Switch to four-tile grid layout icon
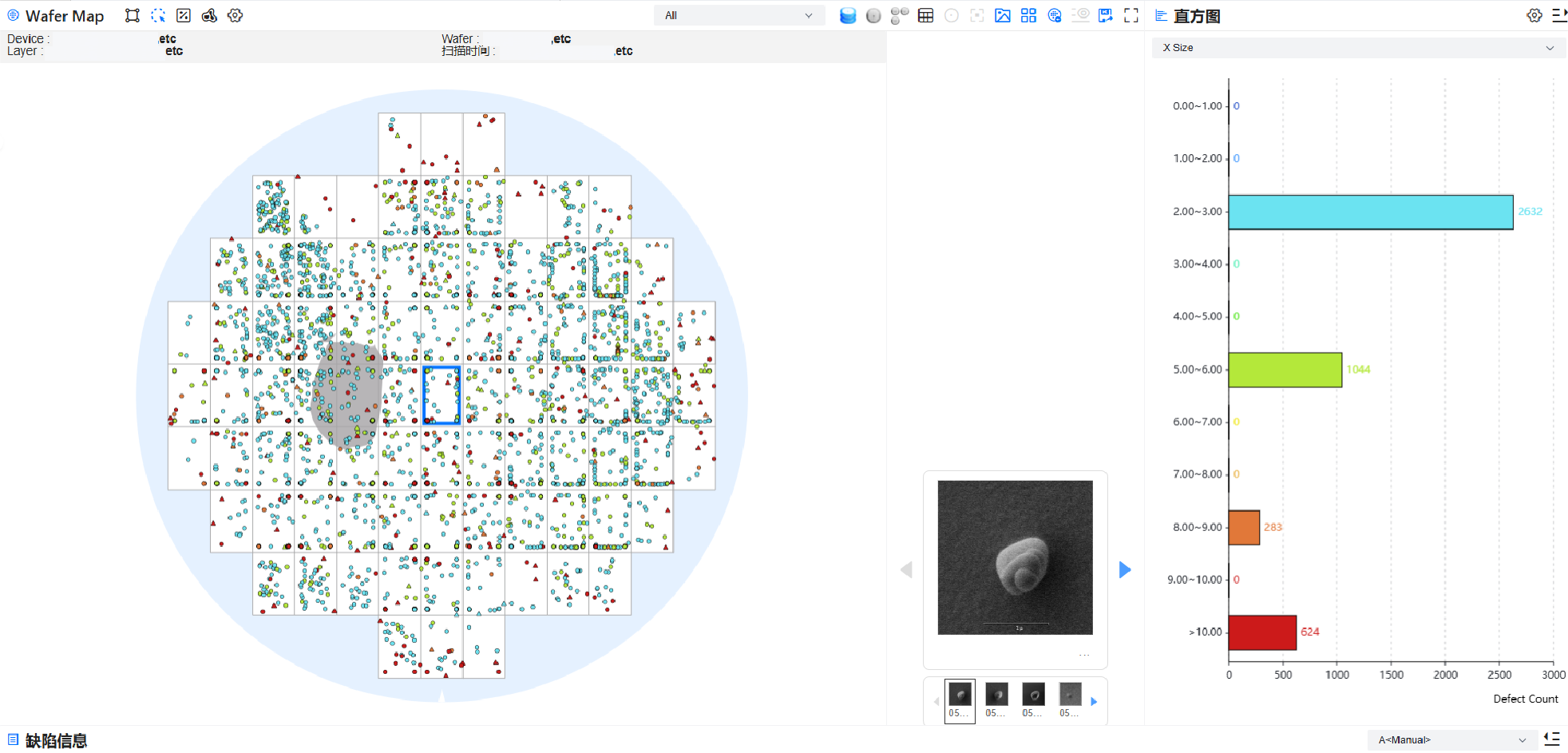The width and height of the screenshot is (1568, 753). (x=1028, y=15)
